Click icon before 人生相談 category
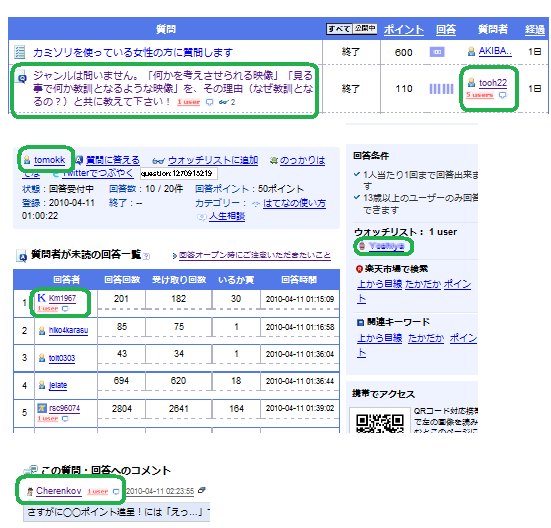551x528 pixels. [x=202, y=217]
